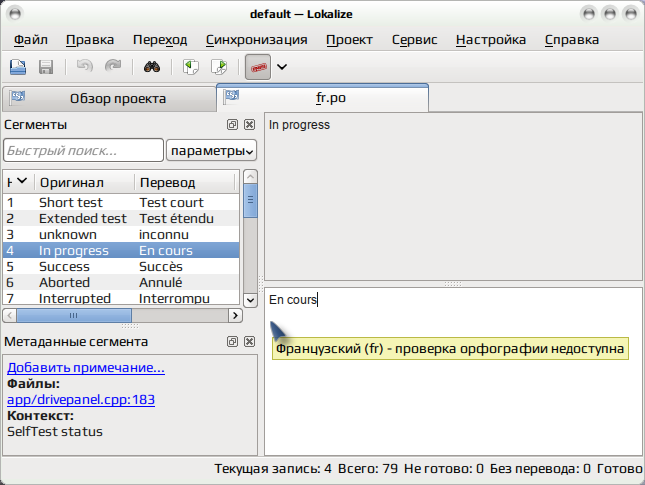Expand the toolbar overflow chevron
Screen dimensions: 645x485
click(282, 67)
